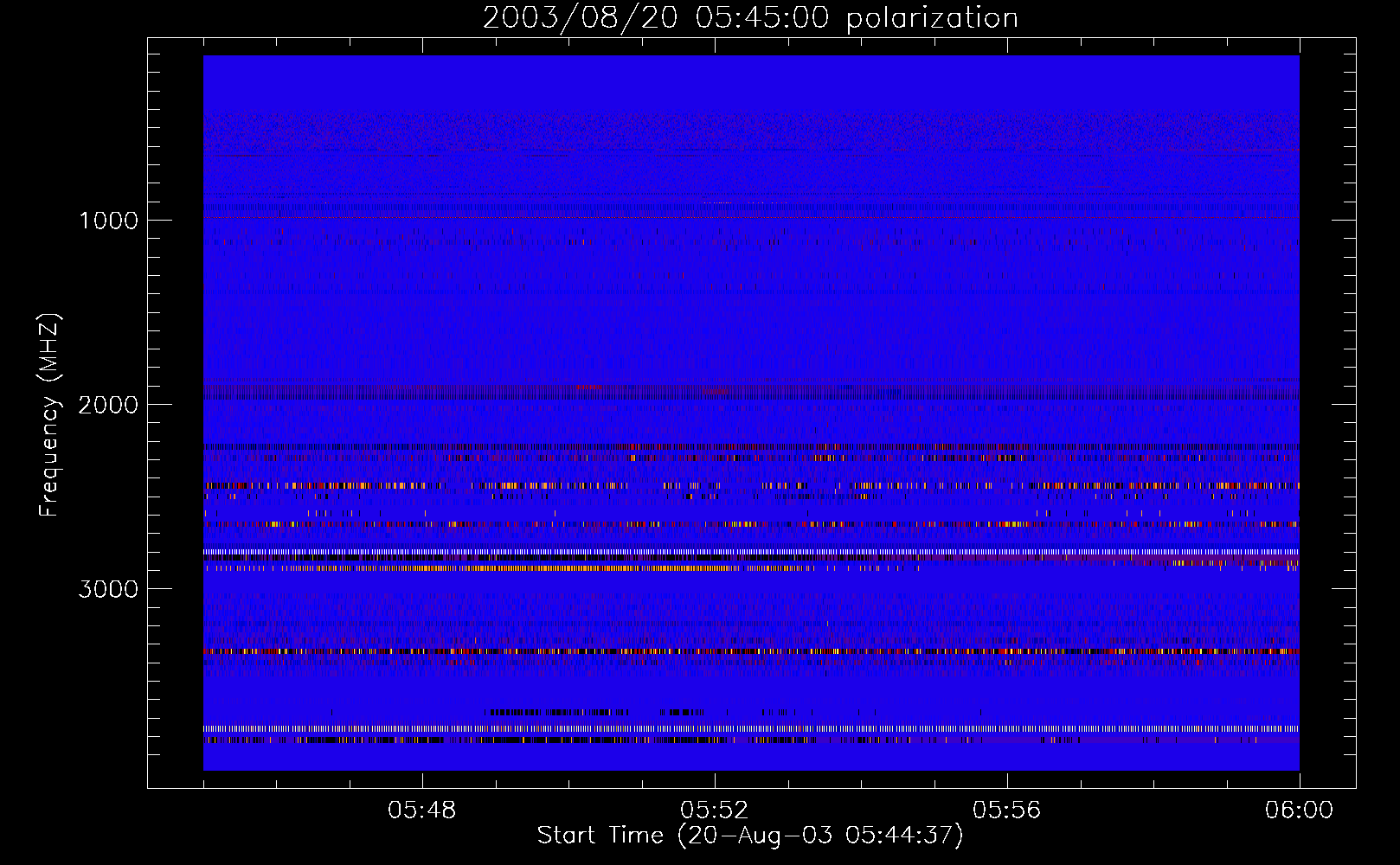Click the '2000' frequency tick label
Viewport: 1400px width, 865px height.
click(108, 405)
